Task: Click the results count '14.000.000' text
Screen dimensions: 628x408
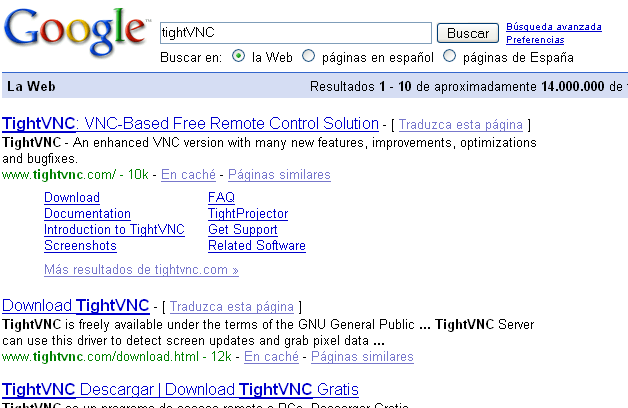Action: (x=572, y=86)
